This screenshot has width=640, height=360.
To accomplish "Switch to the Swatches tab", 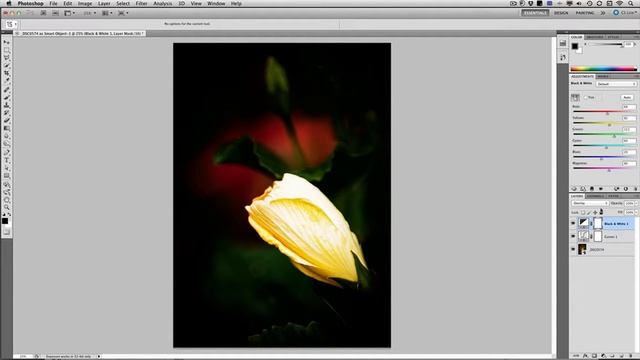I will pyautogui.click(x=594, y=37).
